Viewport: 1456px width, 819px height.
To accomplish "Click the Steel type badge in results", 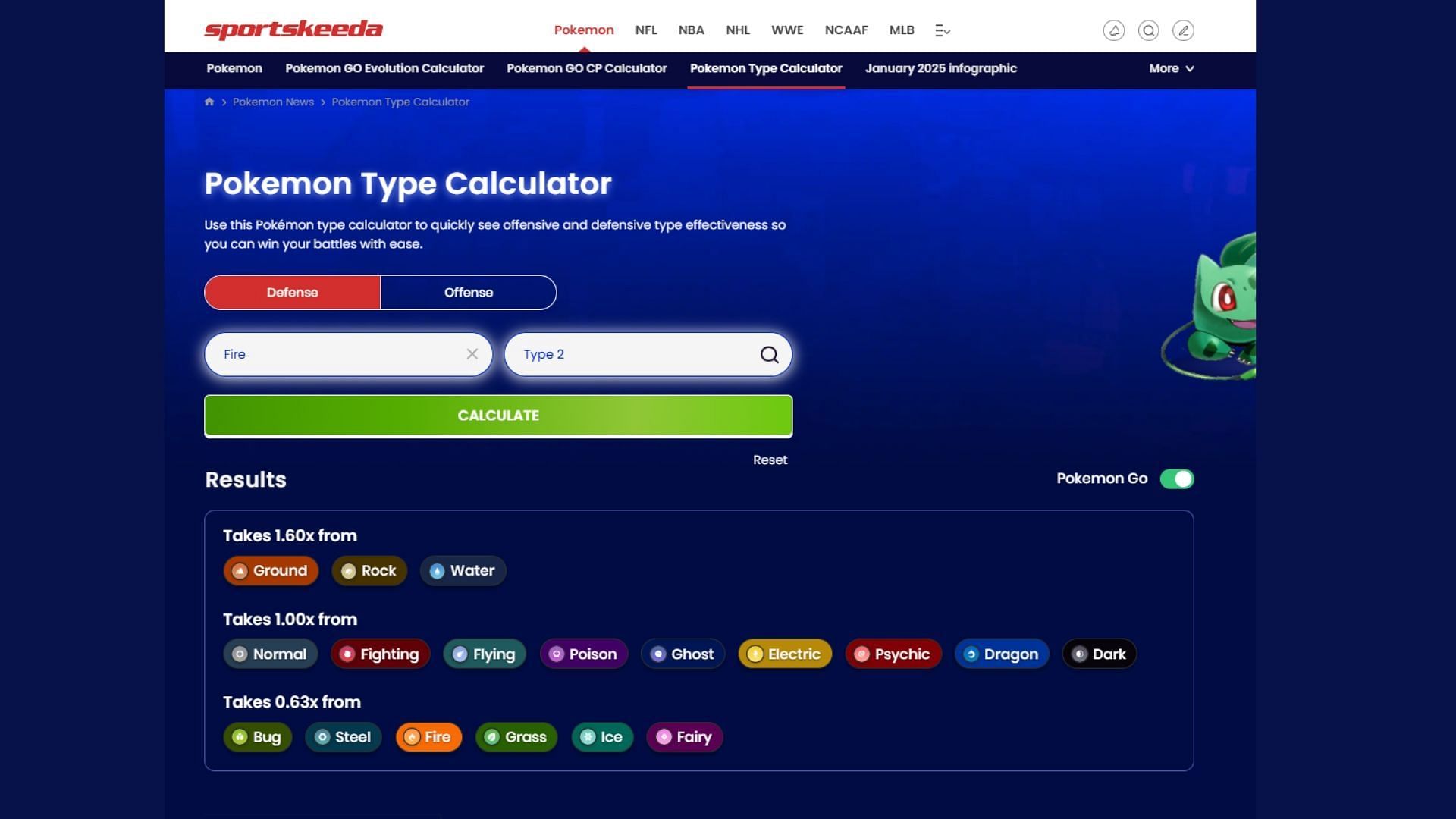I will click(x=343, y=737).
